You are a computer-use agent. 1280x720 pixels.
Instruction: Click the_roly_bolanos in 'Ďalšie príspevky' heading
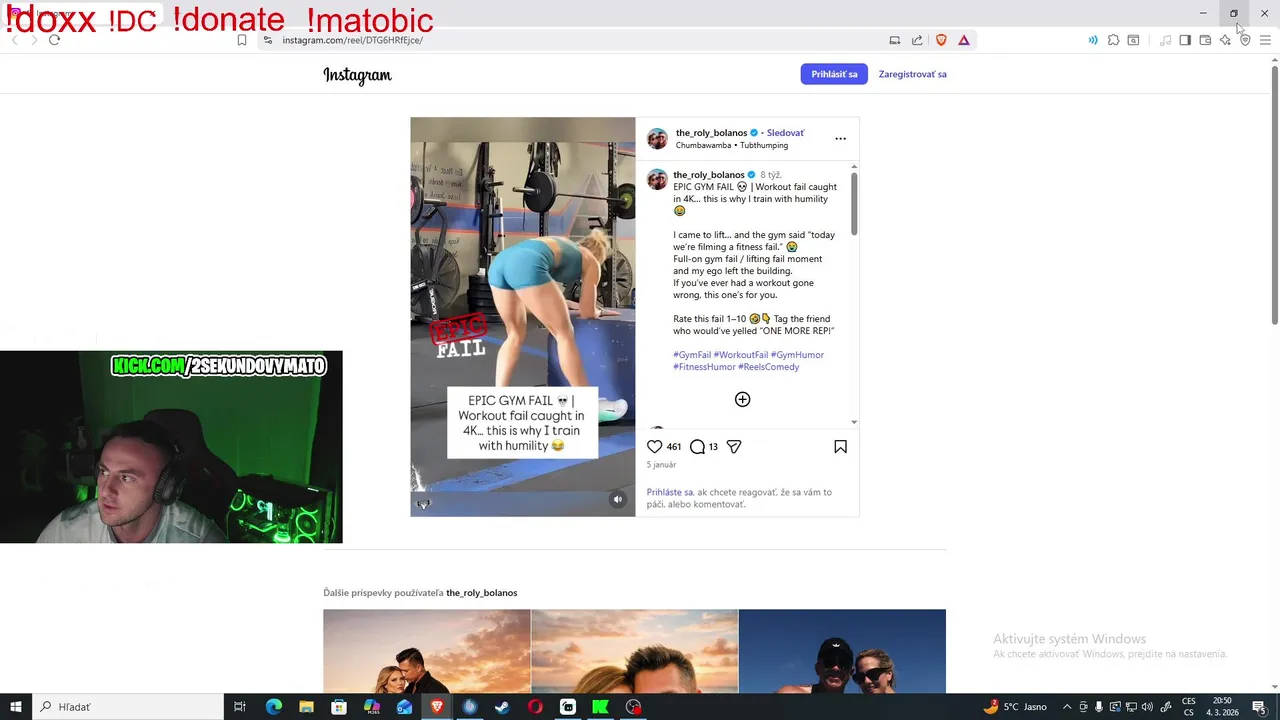click(481, 593)
